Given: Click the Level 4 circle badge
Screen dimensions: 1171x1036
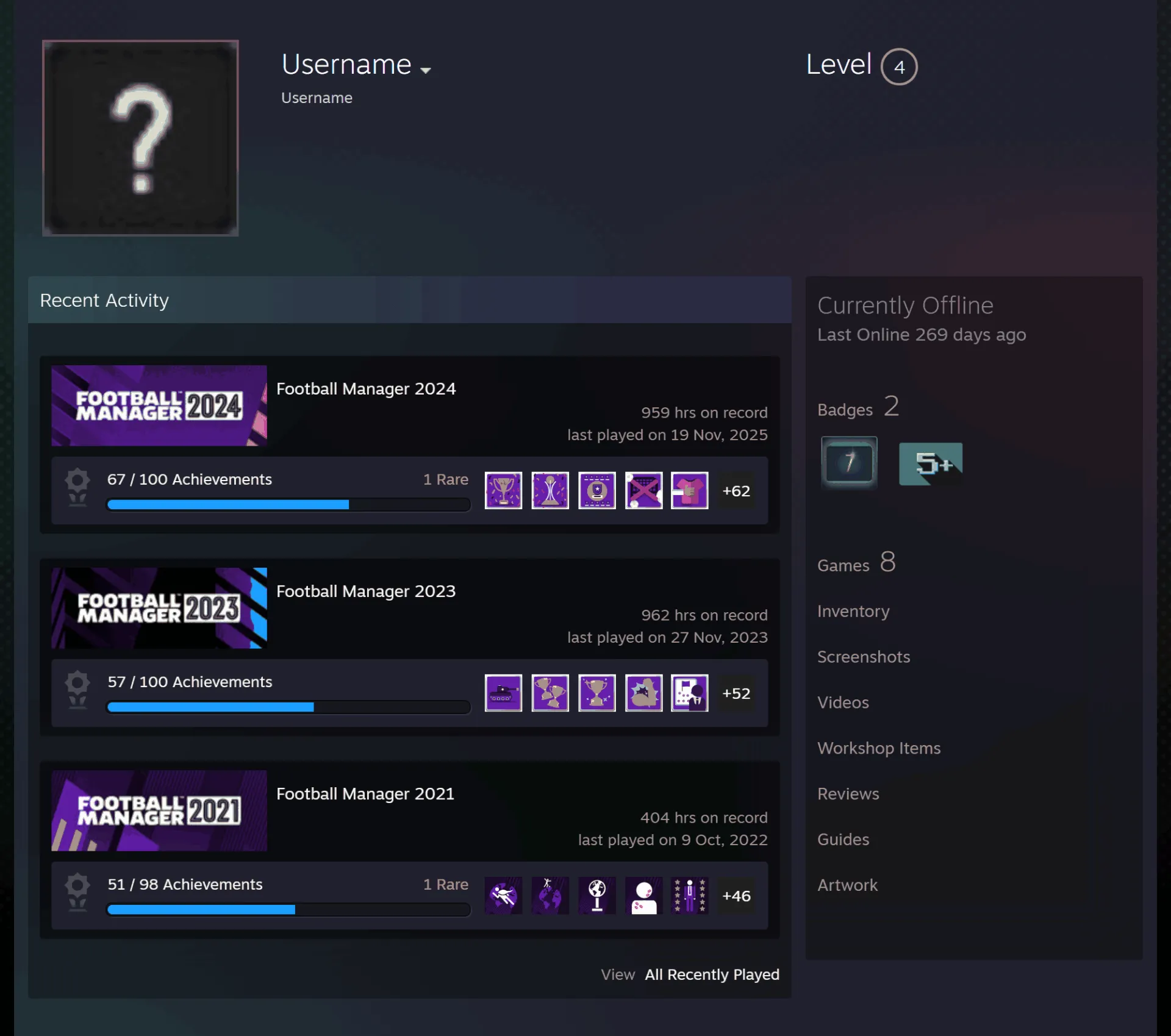Looking at the screenshot, I should tap(899, 66).
